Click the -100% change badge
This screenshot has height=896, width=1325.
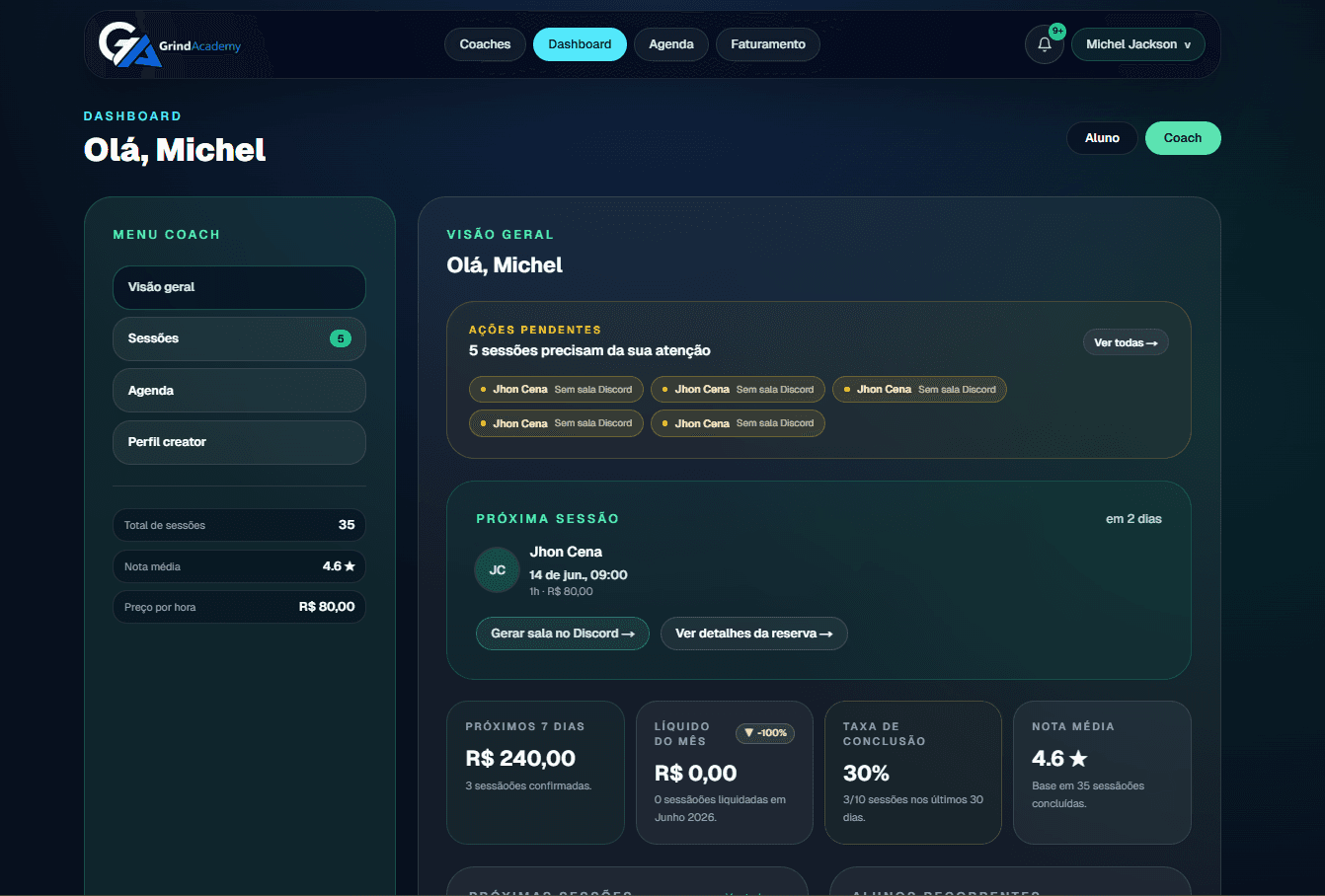[x=765, y=733]
